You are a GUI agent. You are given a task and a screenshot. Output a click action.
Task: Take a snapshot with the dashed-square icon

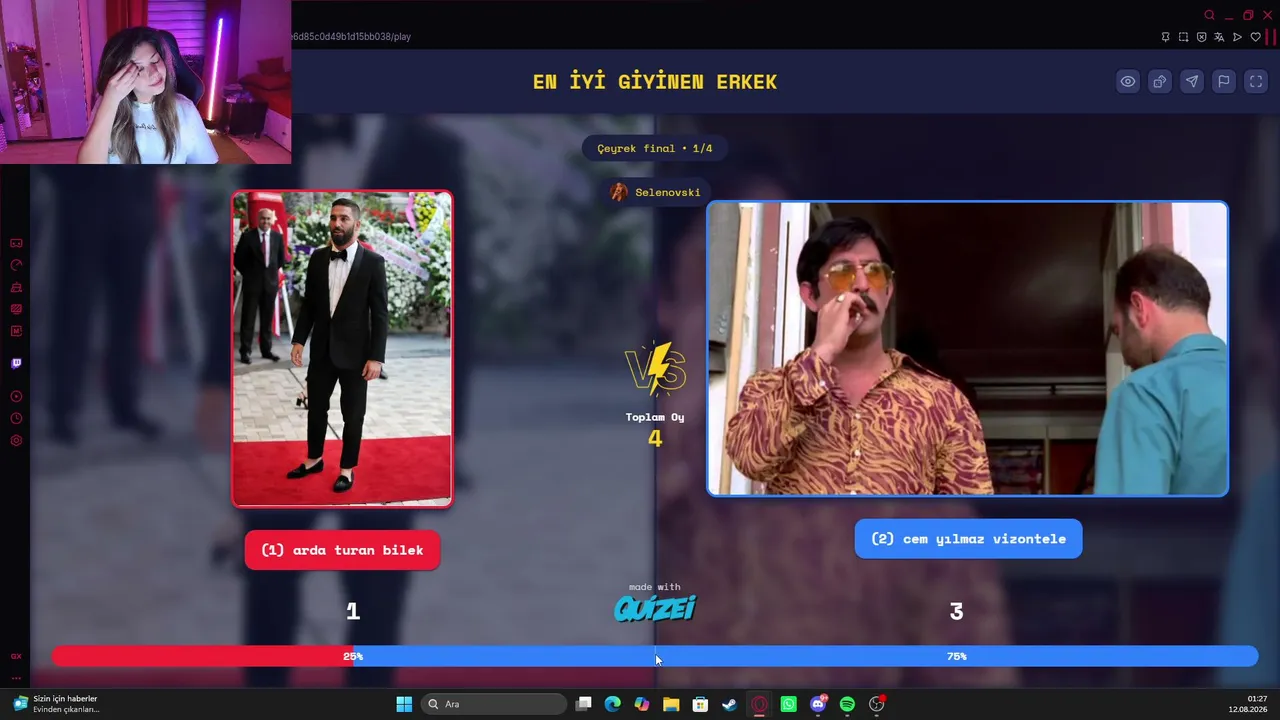click(x=1183, y=37)
